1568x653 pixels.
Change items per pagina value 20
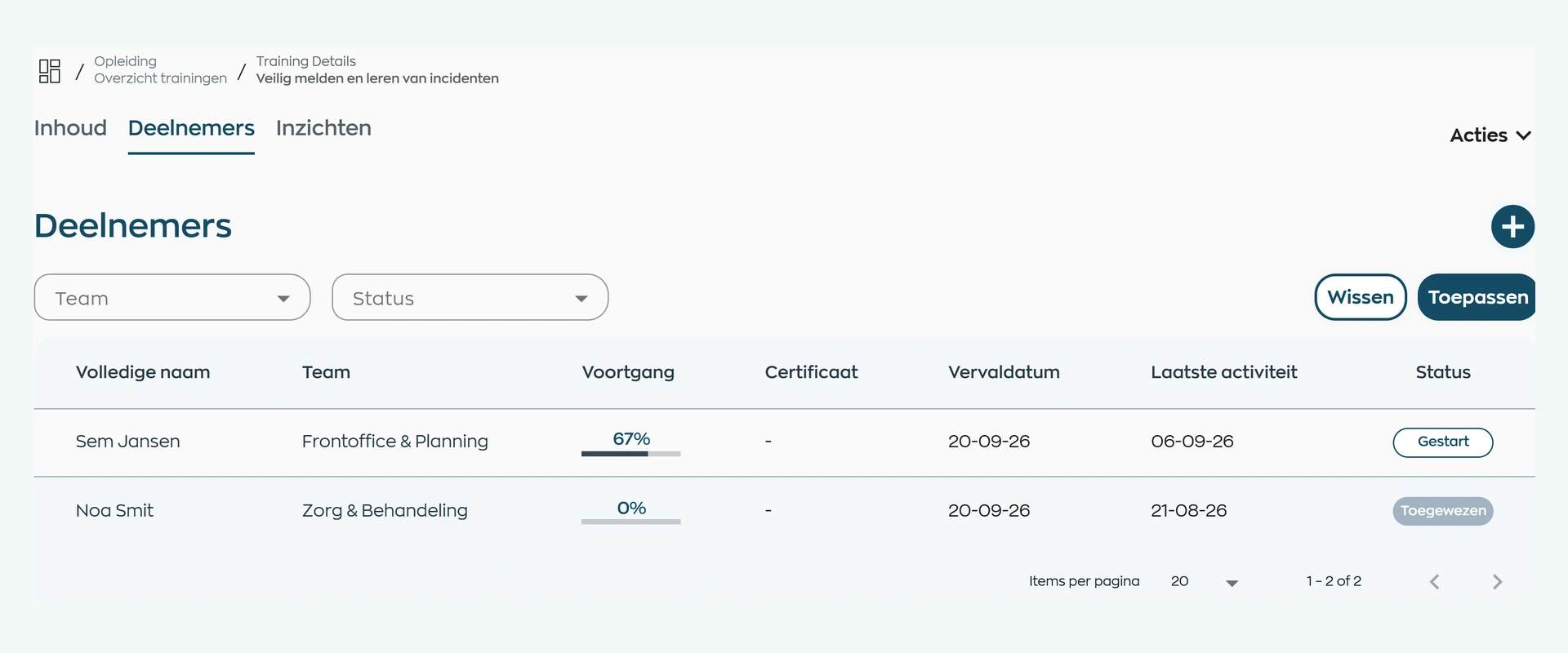click(1205, 581)
